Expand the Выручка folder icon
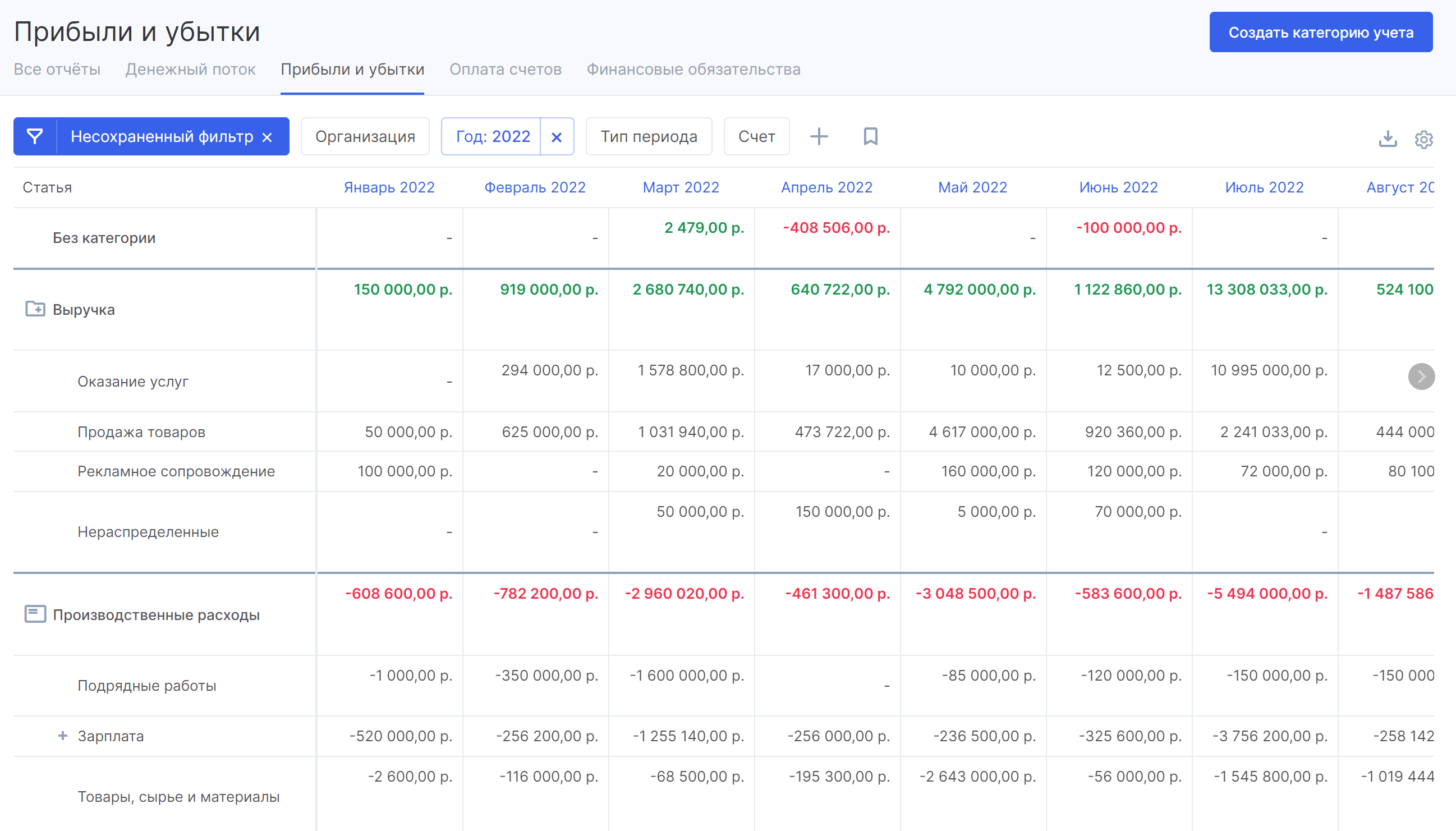Image resolution: width=1456 pixels, height=831 pixels. pyautogui.click(x=35, y=309)
